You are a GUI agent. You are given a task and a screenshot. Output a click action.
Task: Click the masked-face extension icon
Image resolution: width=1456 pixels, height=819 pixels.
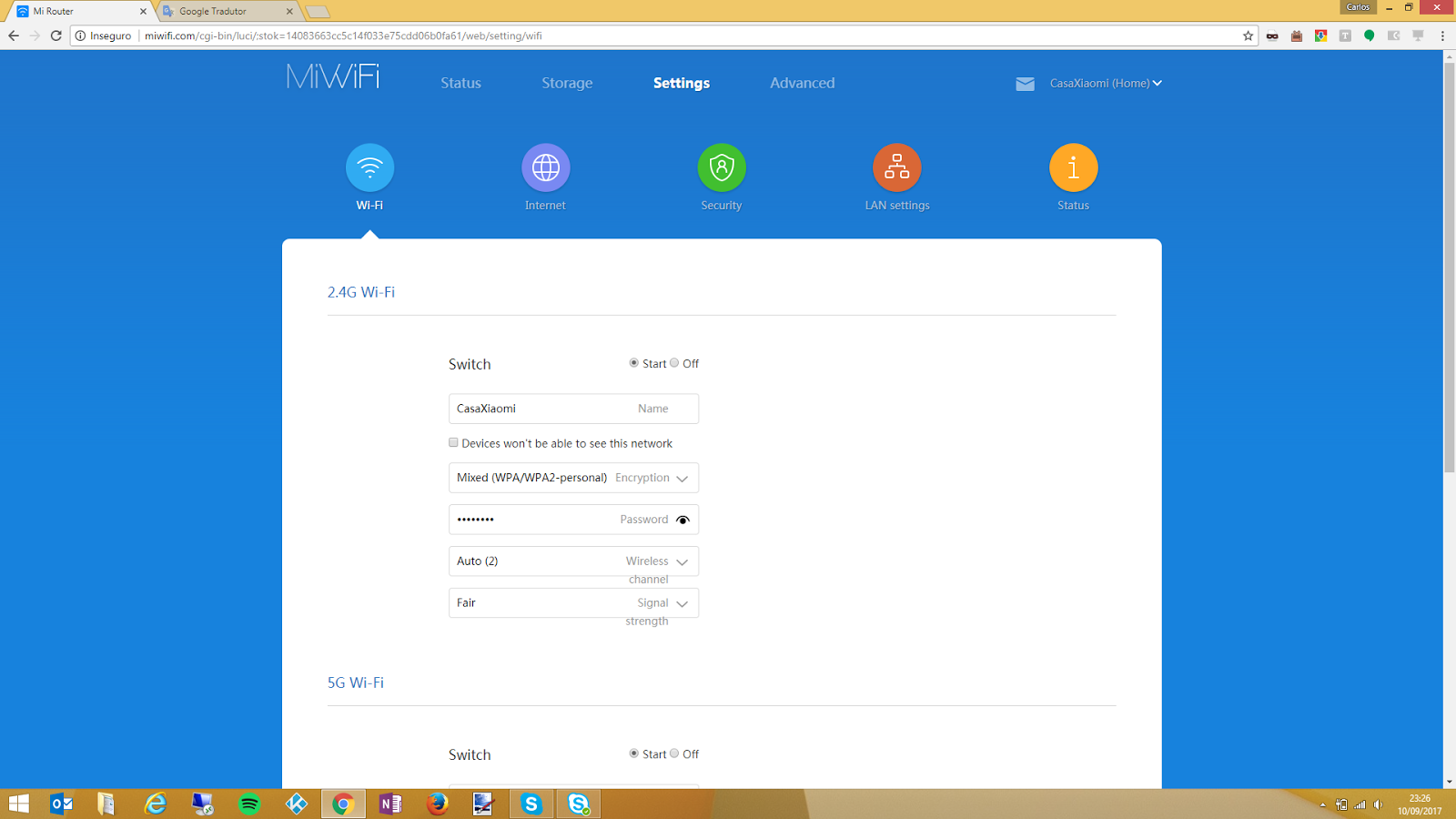click(x=1272, y=35)
